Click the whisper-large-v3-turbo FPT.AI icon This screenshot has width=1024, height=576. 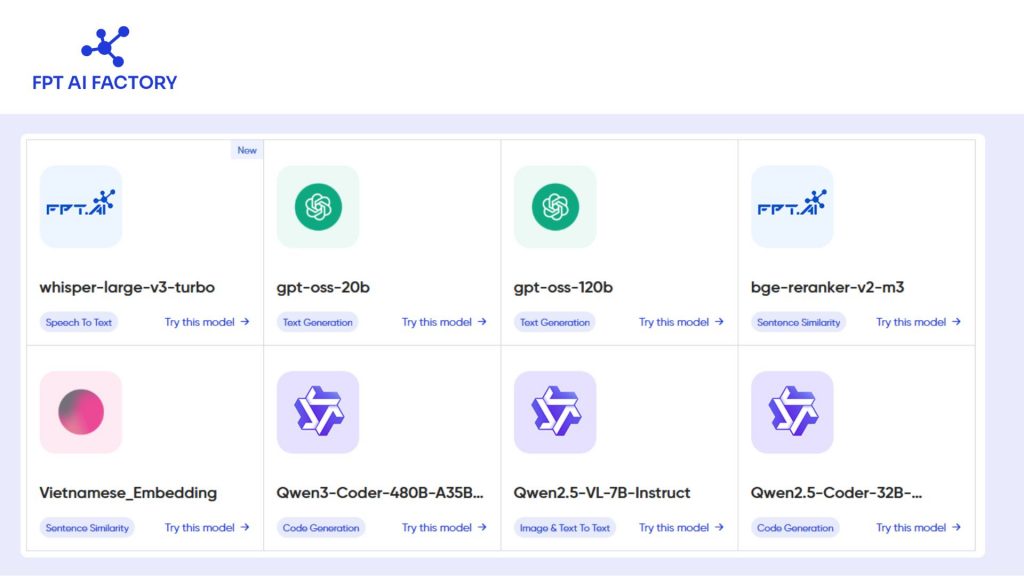(x=81, y=207)
